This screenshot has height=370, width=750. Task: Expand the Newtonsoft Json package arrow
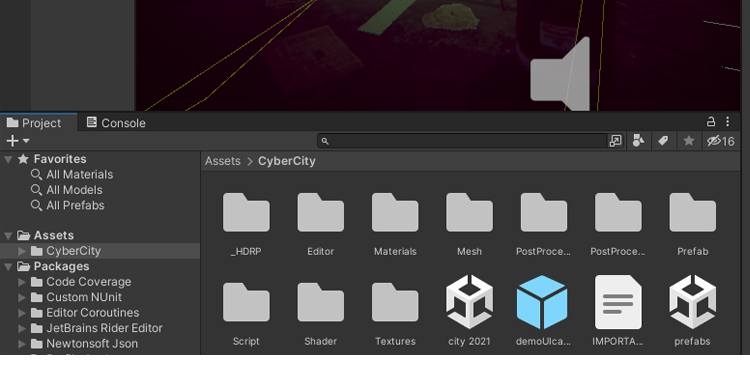click(22, 343)
